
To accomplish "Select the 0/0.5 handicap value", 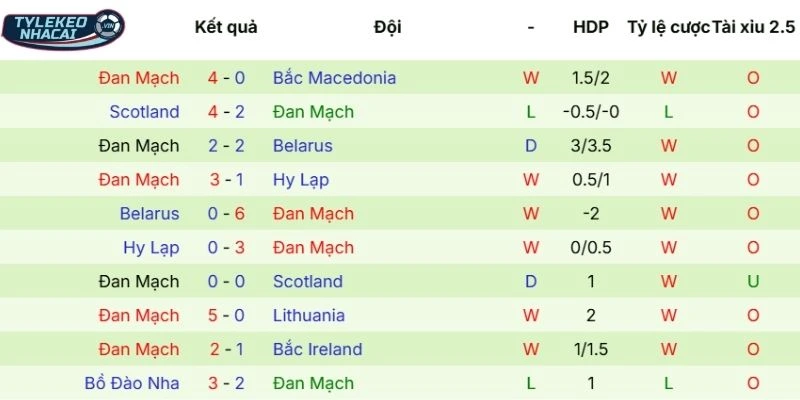I will point(591,248).
